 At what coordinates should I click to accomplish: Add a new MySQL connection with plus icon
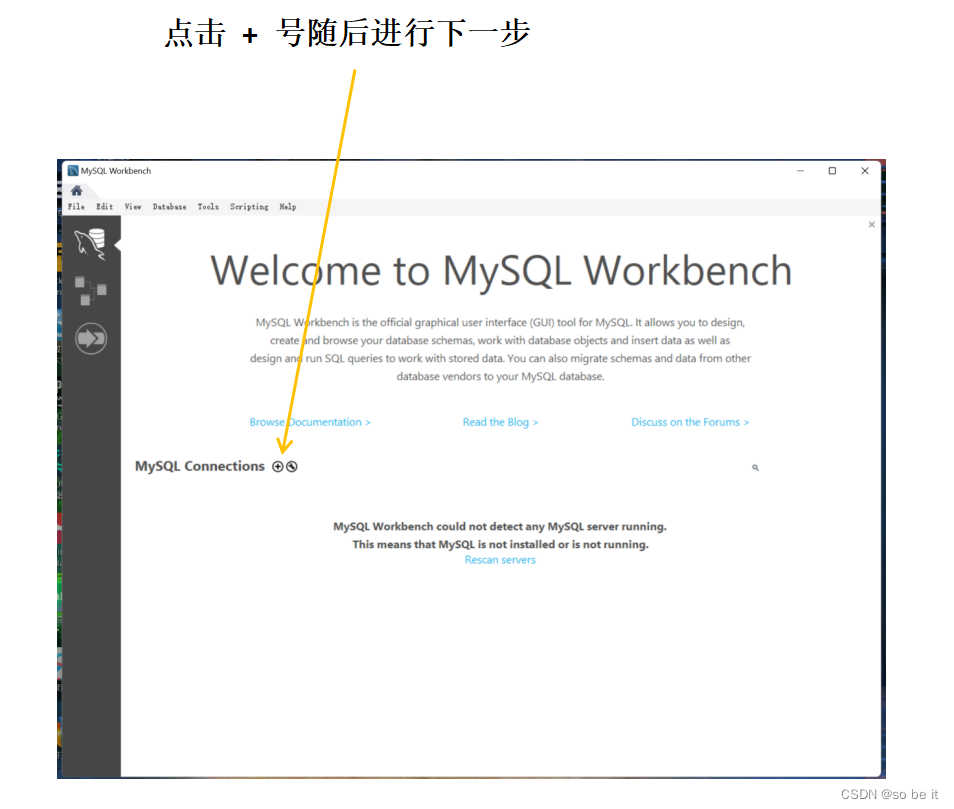277,467
